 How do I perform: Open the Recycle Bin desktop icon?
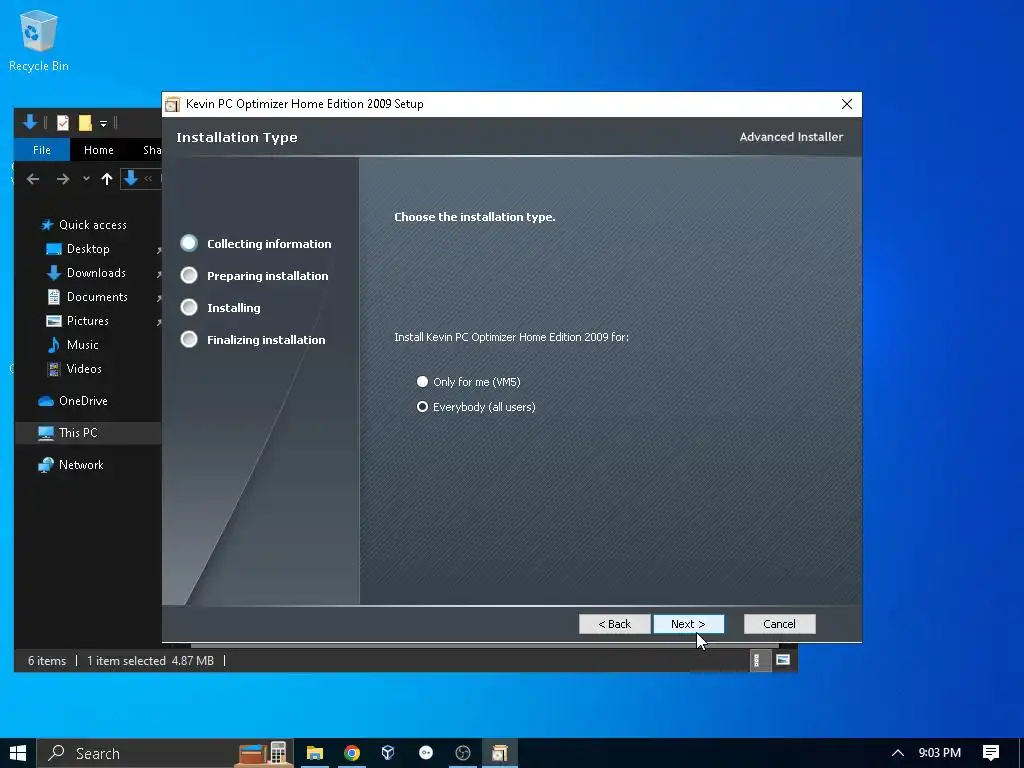coord(39,41)
